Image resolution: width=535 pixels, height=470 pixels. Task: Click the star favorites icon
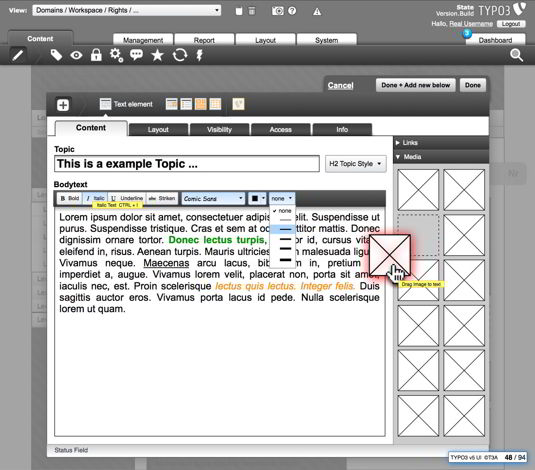[157, 55]
